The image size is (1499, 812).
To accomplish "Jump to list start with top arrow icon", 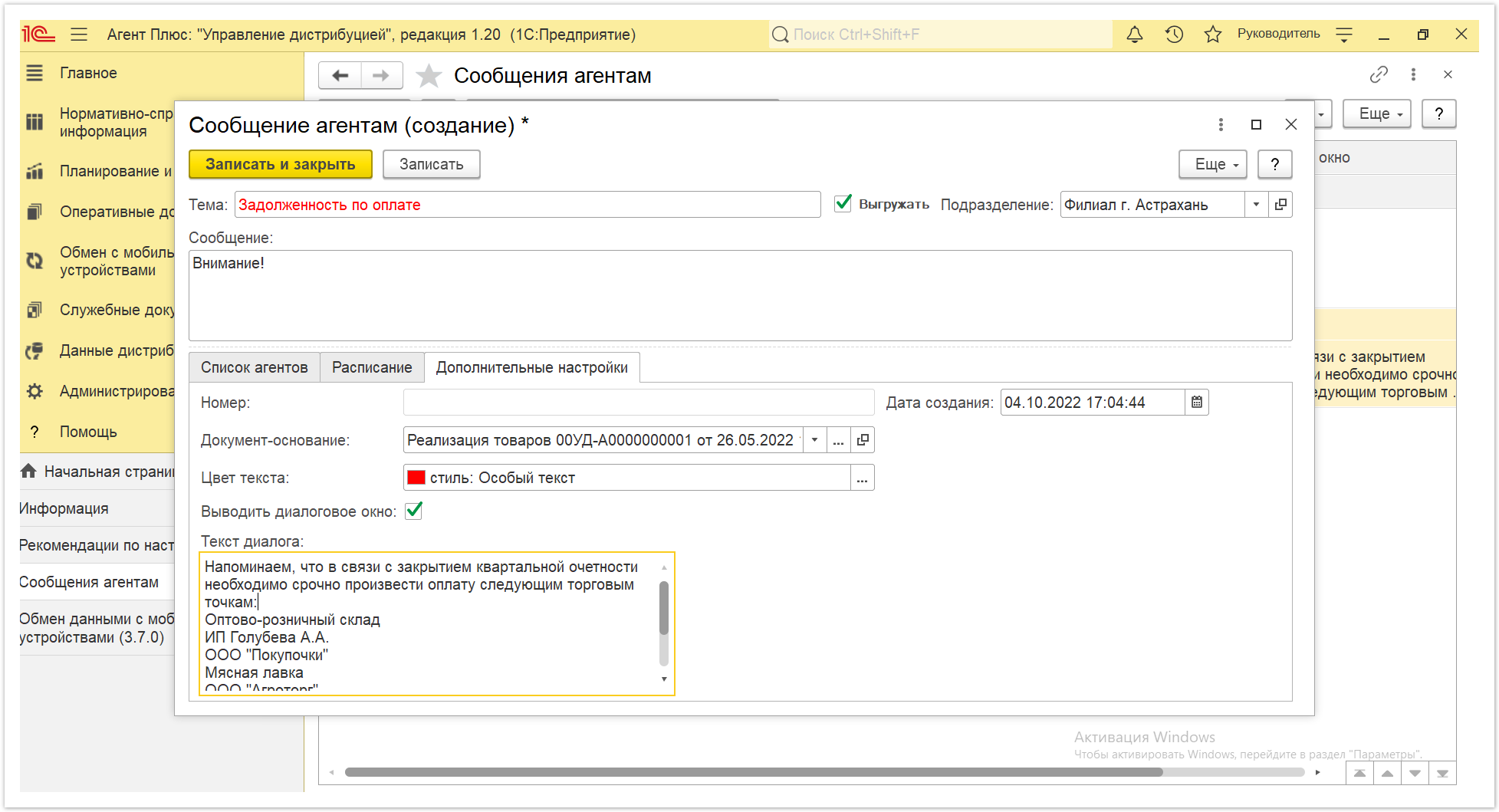I will pyautogui.click(x=1359, y=773).
